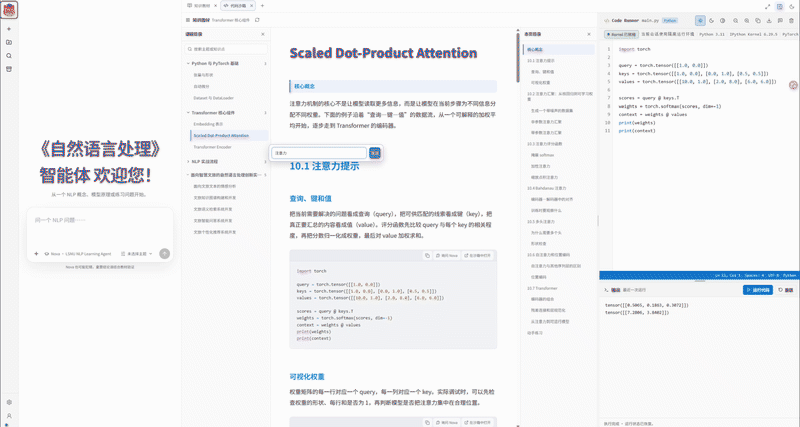800x427 pixels.
Task: Select Scaled Dot-Product Attention in course tree
Action: point(229,136)
